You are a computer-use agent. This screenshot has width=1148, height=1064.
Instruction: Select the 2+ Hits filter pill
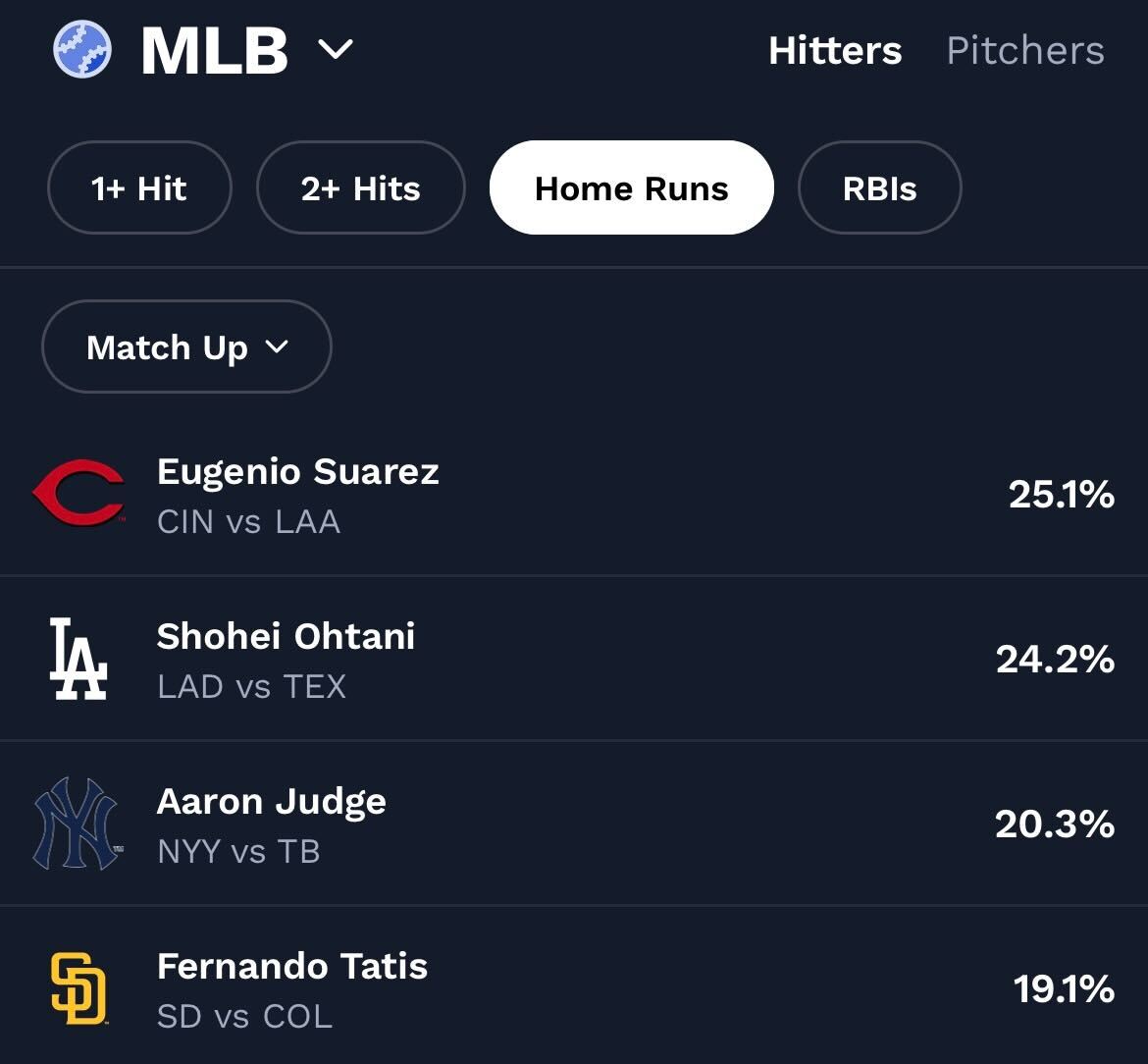(360, 187)
